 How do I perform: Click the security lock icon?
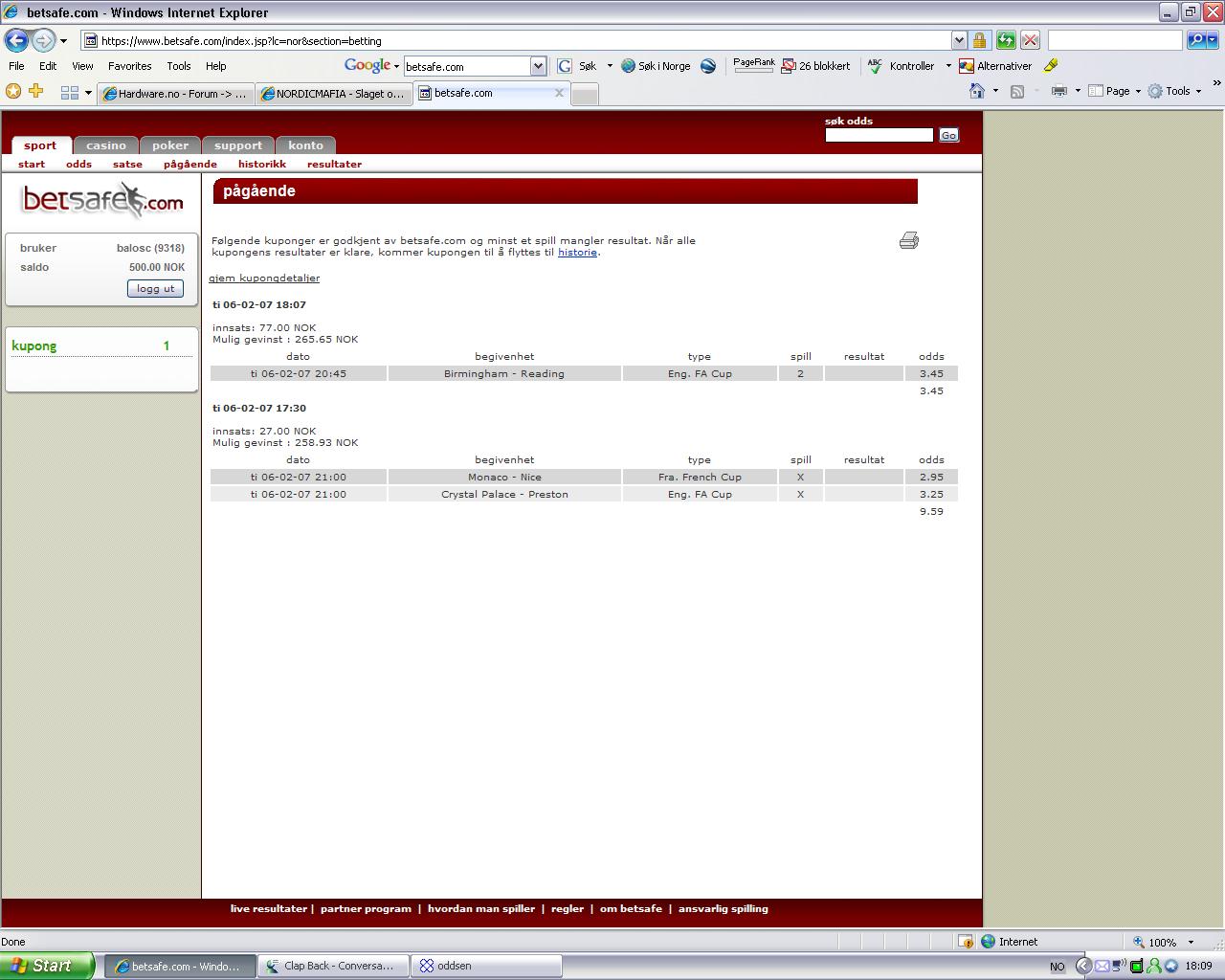979,40
